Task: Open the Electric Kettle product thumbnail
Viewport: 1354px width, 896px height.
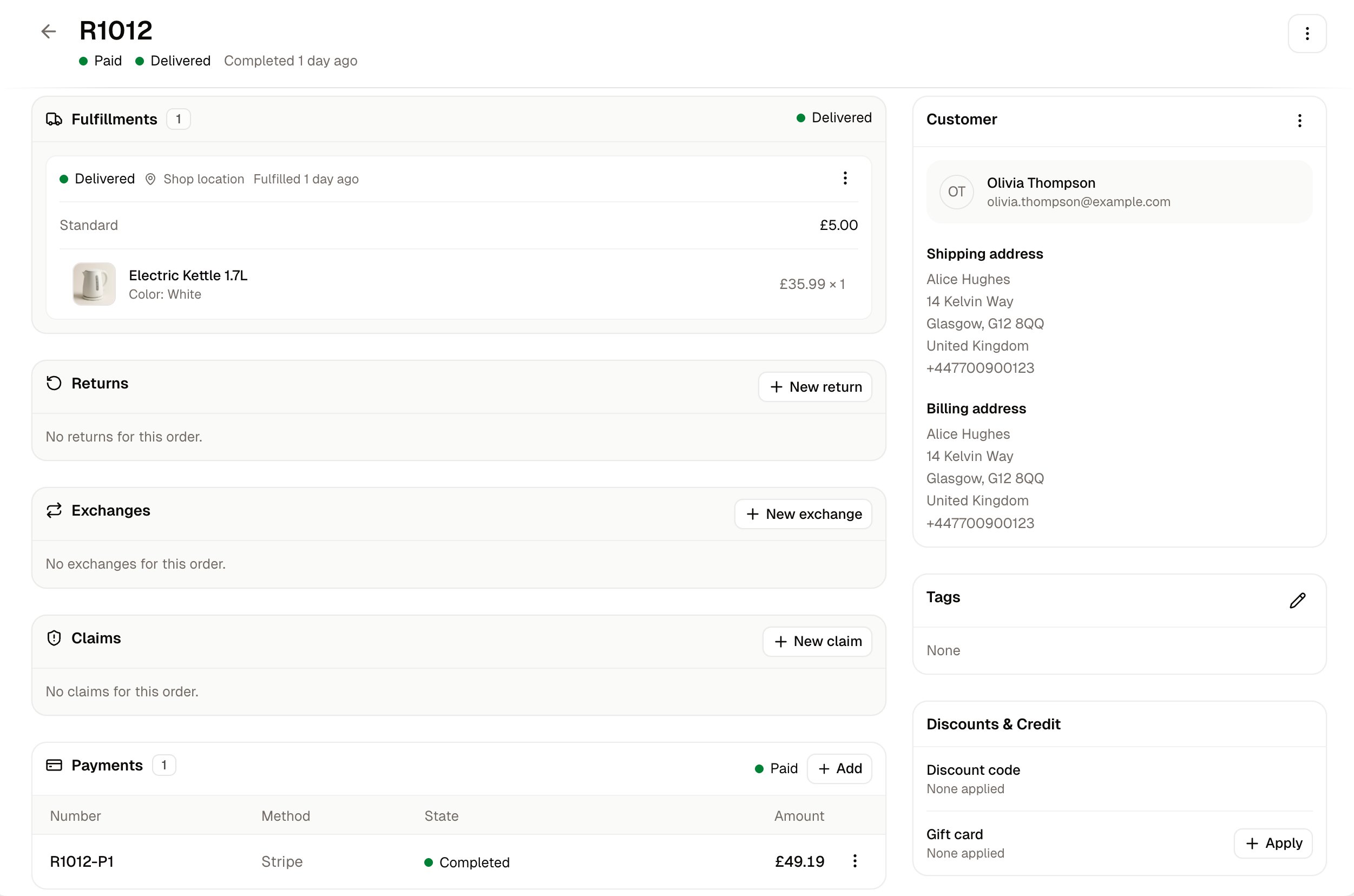Action: pyautogui.click(x=94, y=284)
